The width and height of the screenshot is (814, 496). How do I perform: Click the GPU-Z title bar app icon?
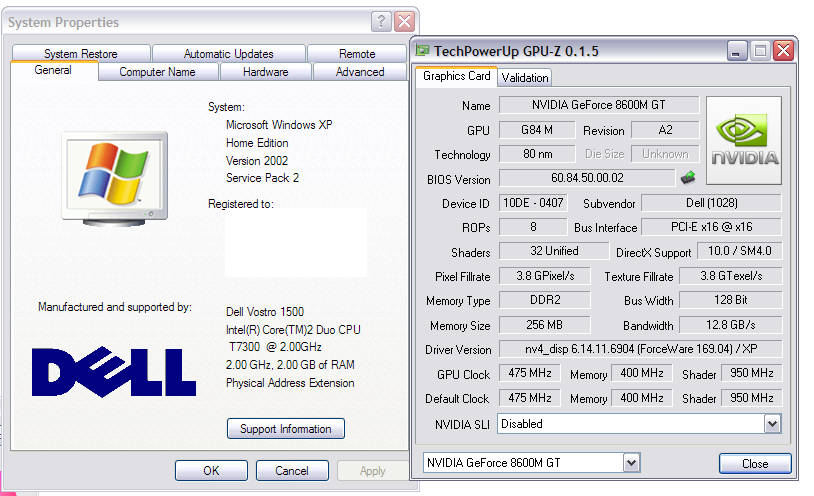click(x=423, y=50)
